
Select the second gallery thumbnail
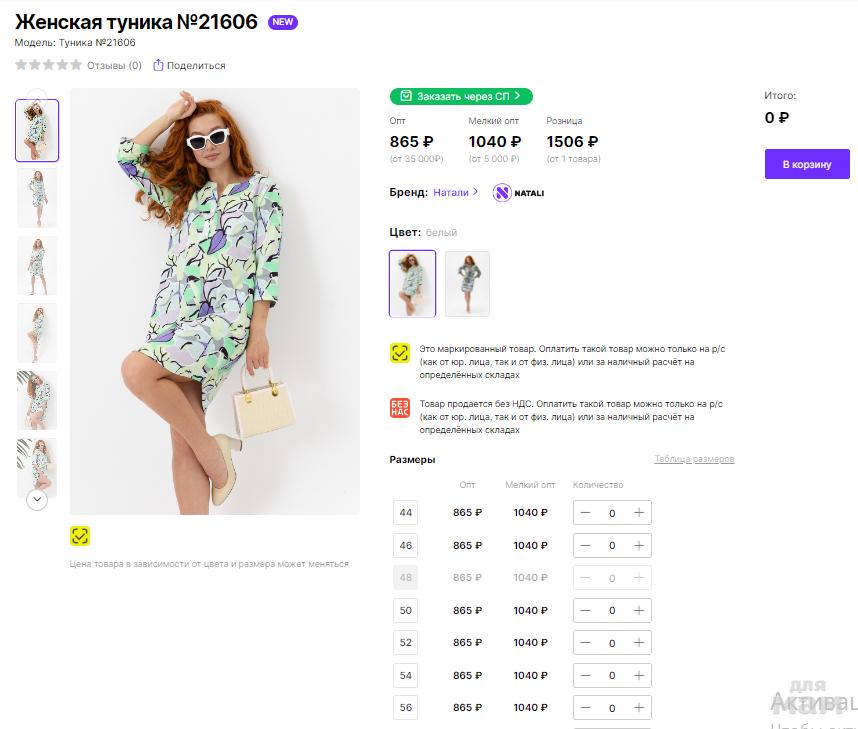click(x=37, y=198)
